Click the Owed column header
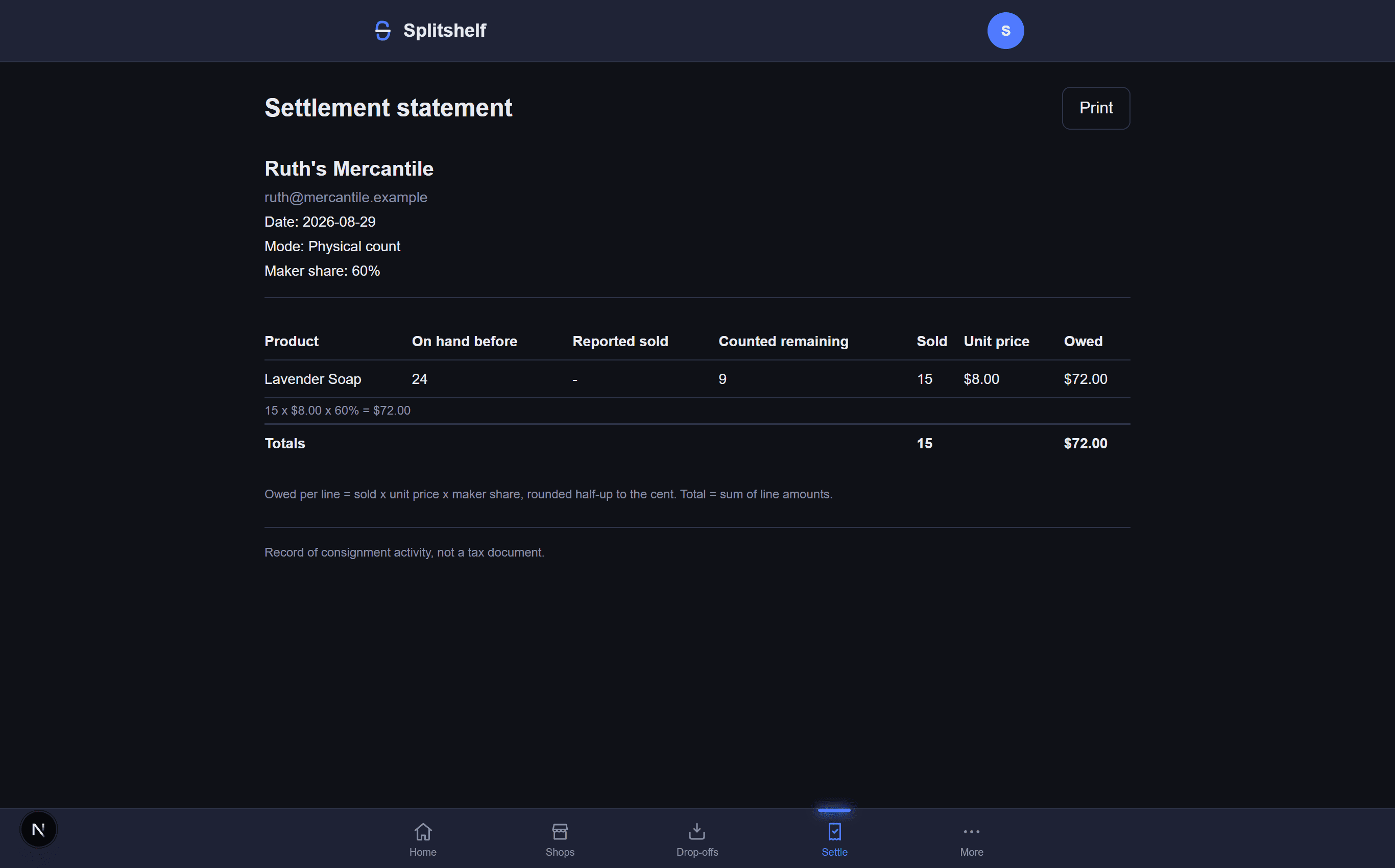 click(x=1083, y=341)
